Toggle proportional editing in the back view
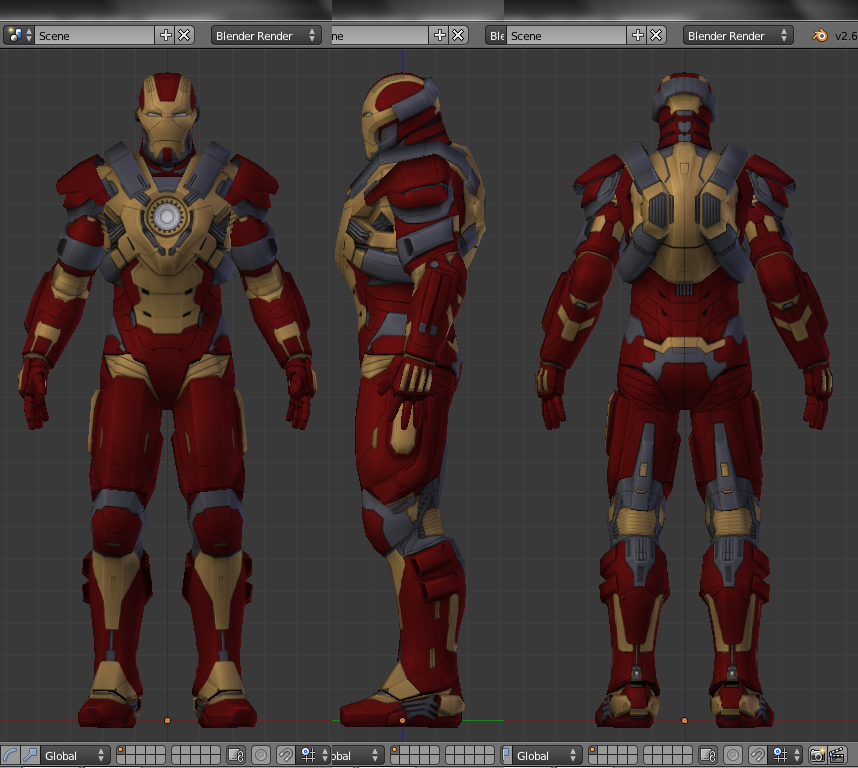 click(733, 755)
